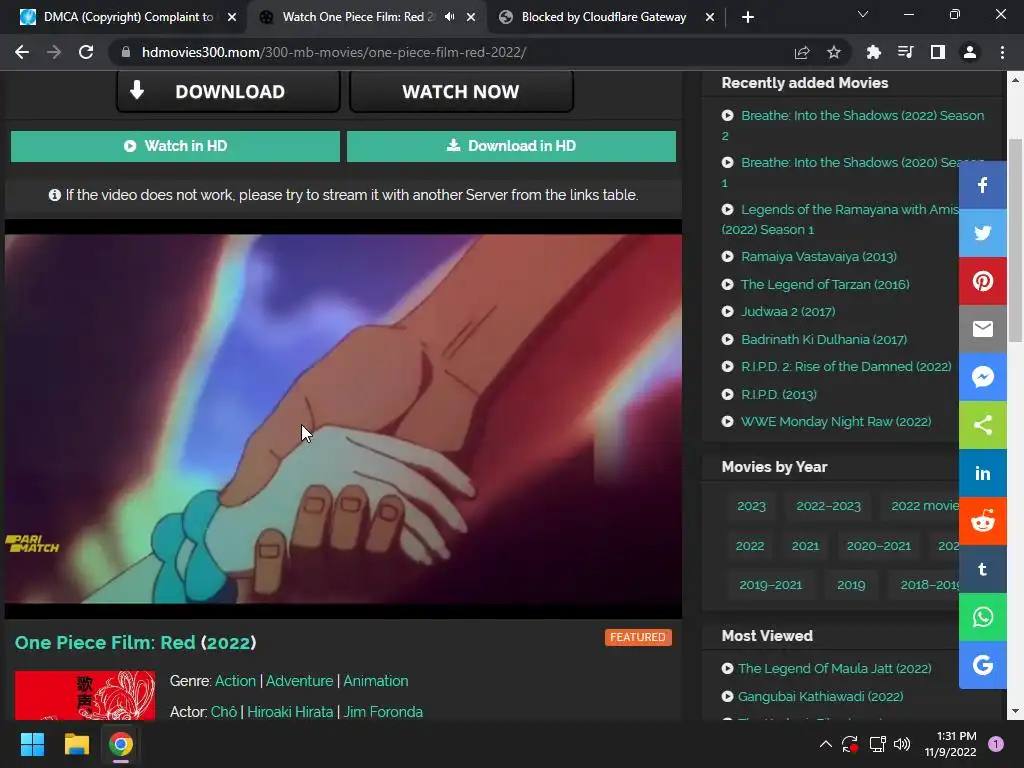The width and height of the screenshot is (1024, 768).
Task: Click the big DOWNLOAD button
Action: (x=229, y=91)
